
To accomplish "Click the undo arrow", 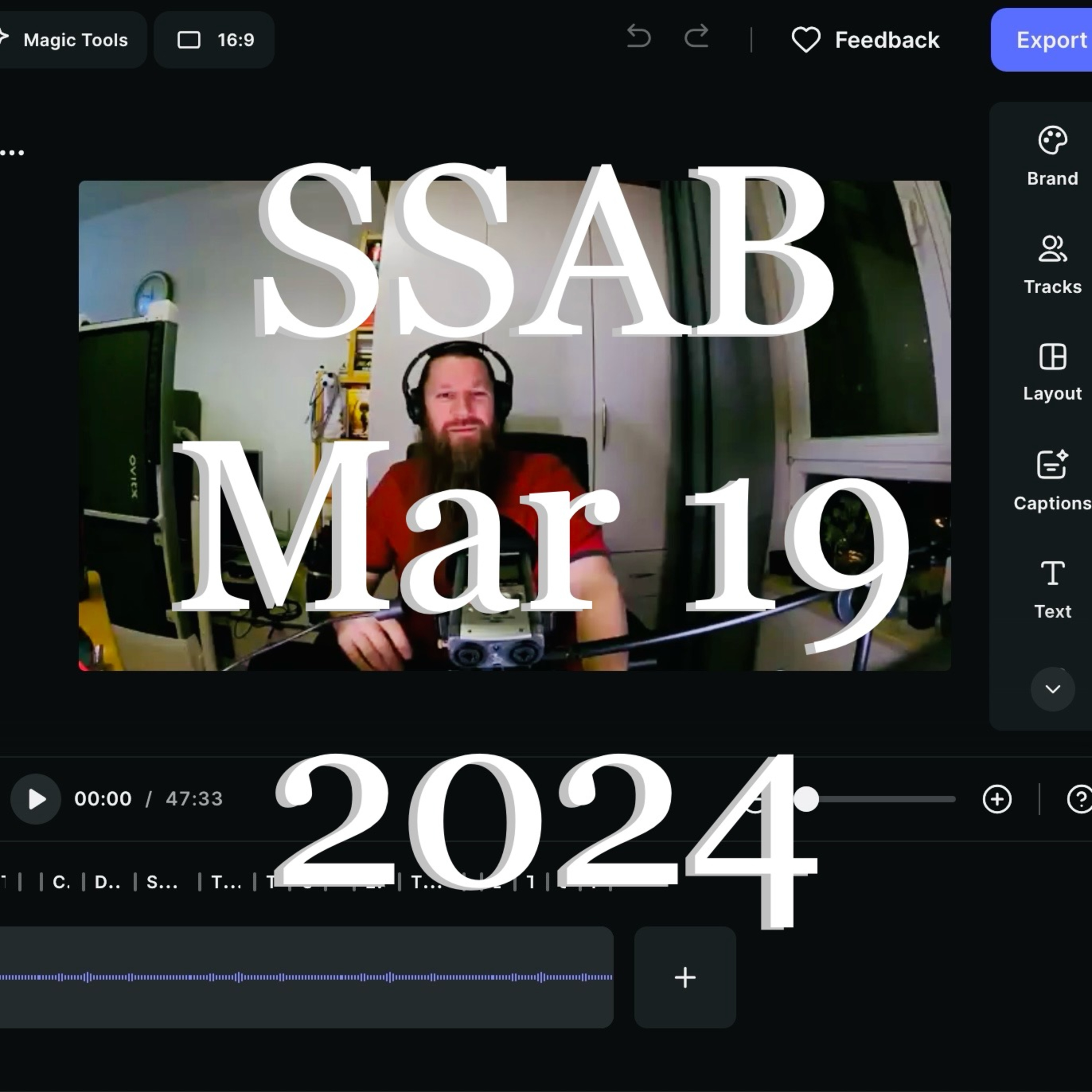I will pyautogui.click(x=639, y=37).
